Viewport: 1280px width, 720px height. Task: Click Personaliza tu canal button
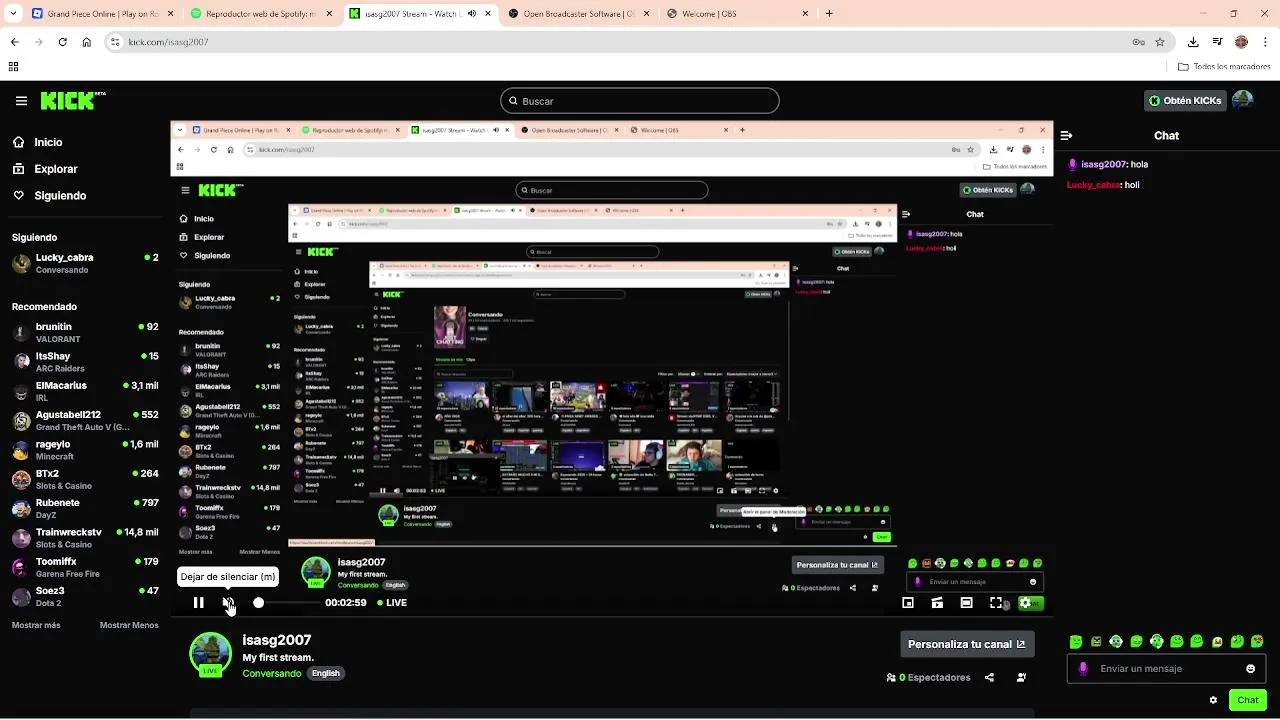pyautogui.click(x=966, y=644)
